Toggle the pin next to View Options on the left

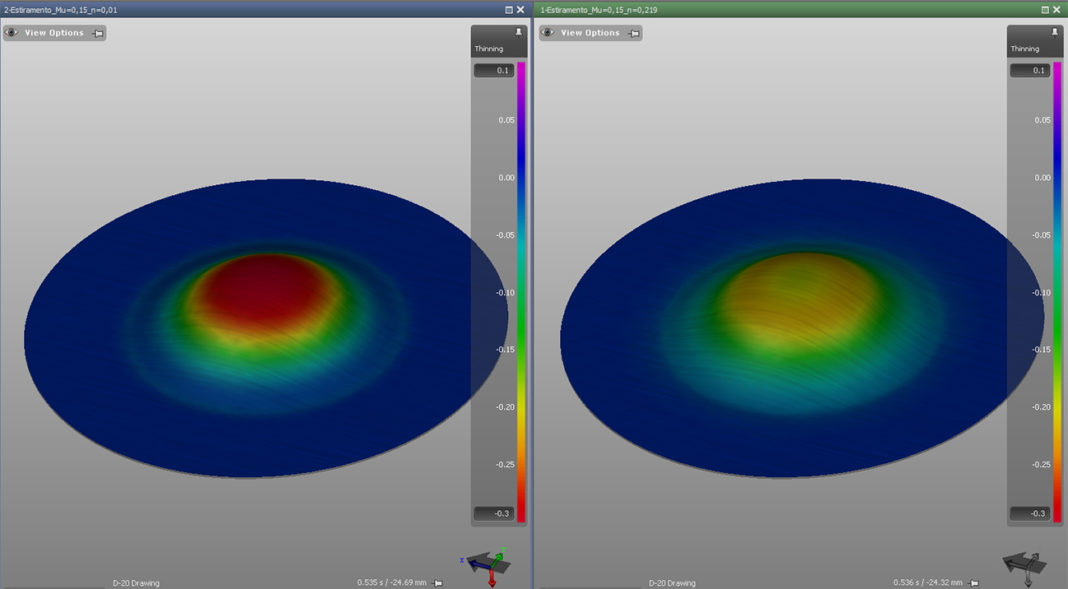click(100, 32)
